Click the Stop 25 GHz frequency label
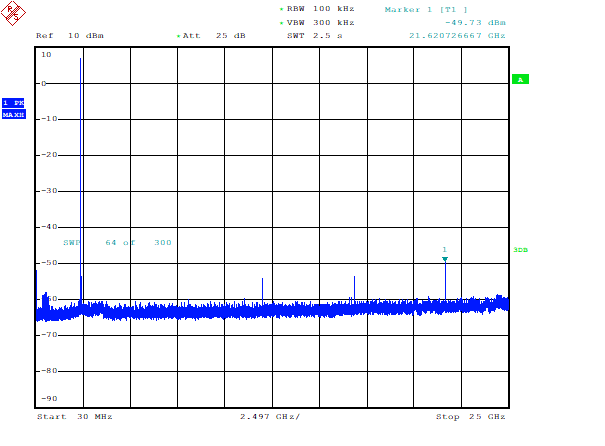This screenshot has width=605, height=446. coord(470,416)
